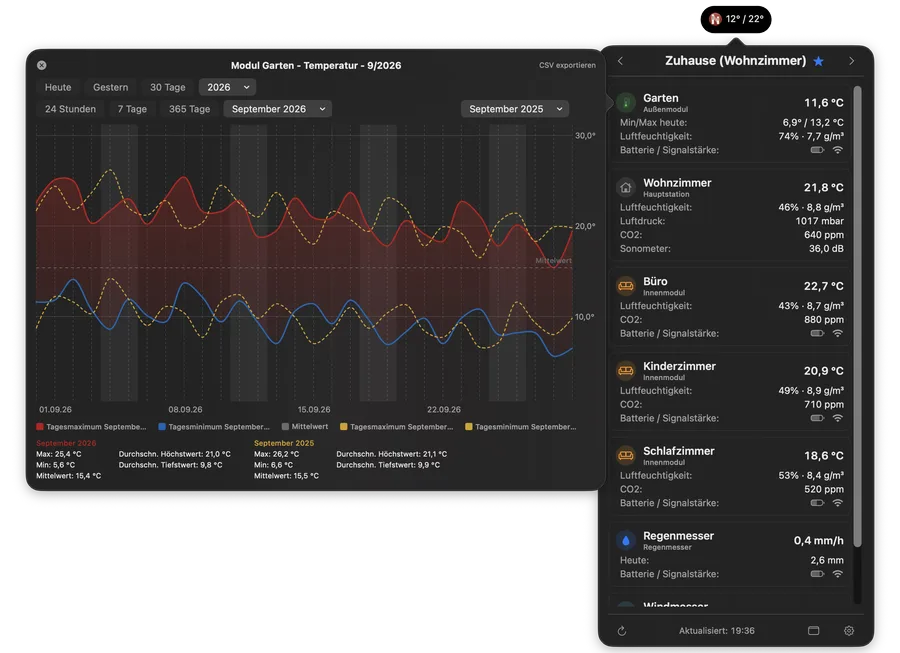Click the Regenmesser Wi-Fi signal icon
Screen dimensions: 900x653
(x=838, y=574)
